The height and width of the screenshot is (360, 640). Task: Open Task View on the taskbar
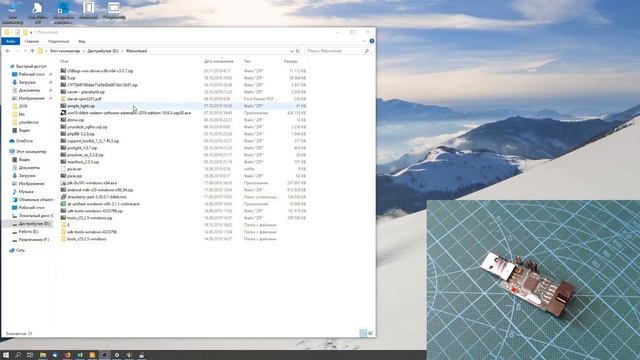pyautogui.click(x=30, y=355)
